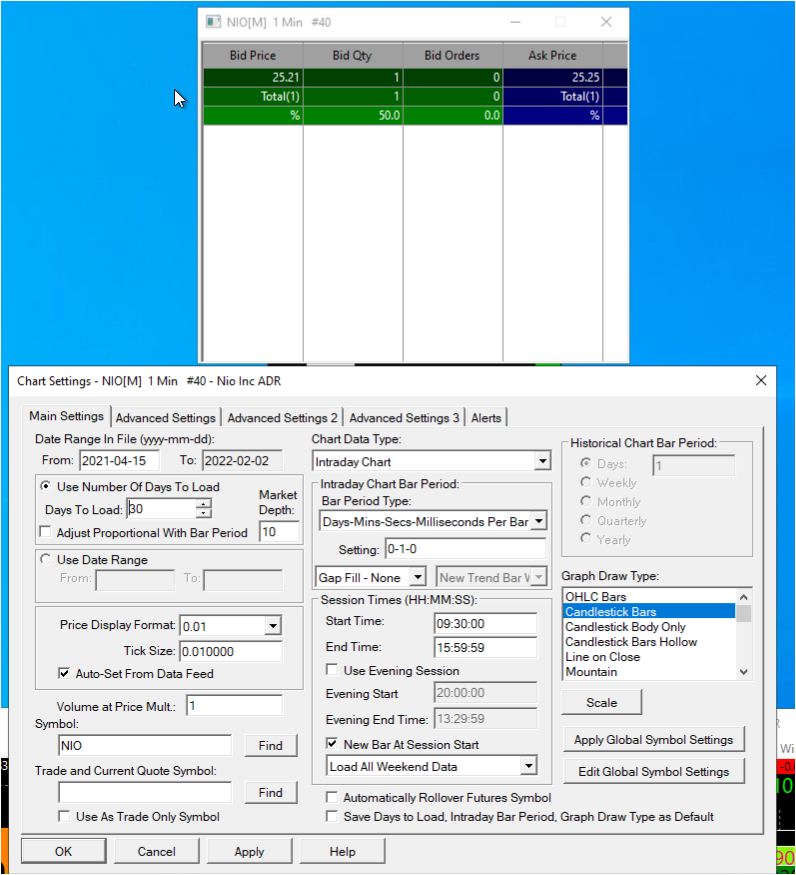Screen dimensions: 796x875
Task: Select Mountain graph draw type
Action: [x=650, y=672]
